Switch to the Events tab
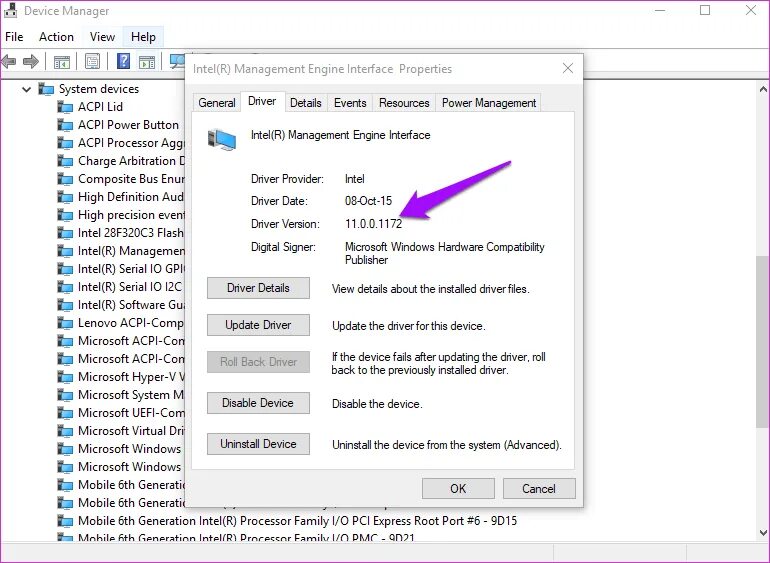The width and height of the screenshot is (770, 563). (x=350, y=103)
